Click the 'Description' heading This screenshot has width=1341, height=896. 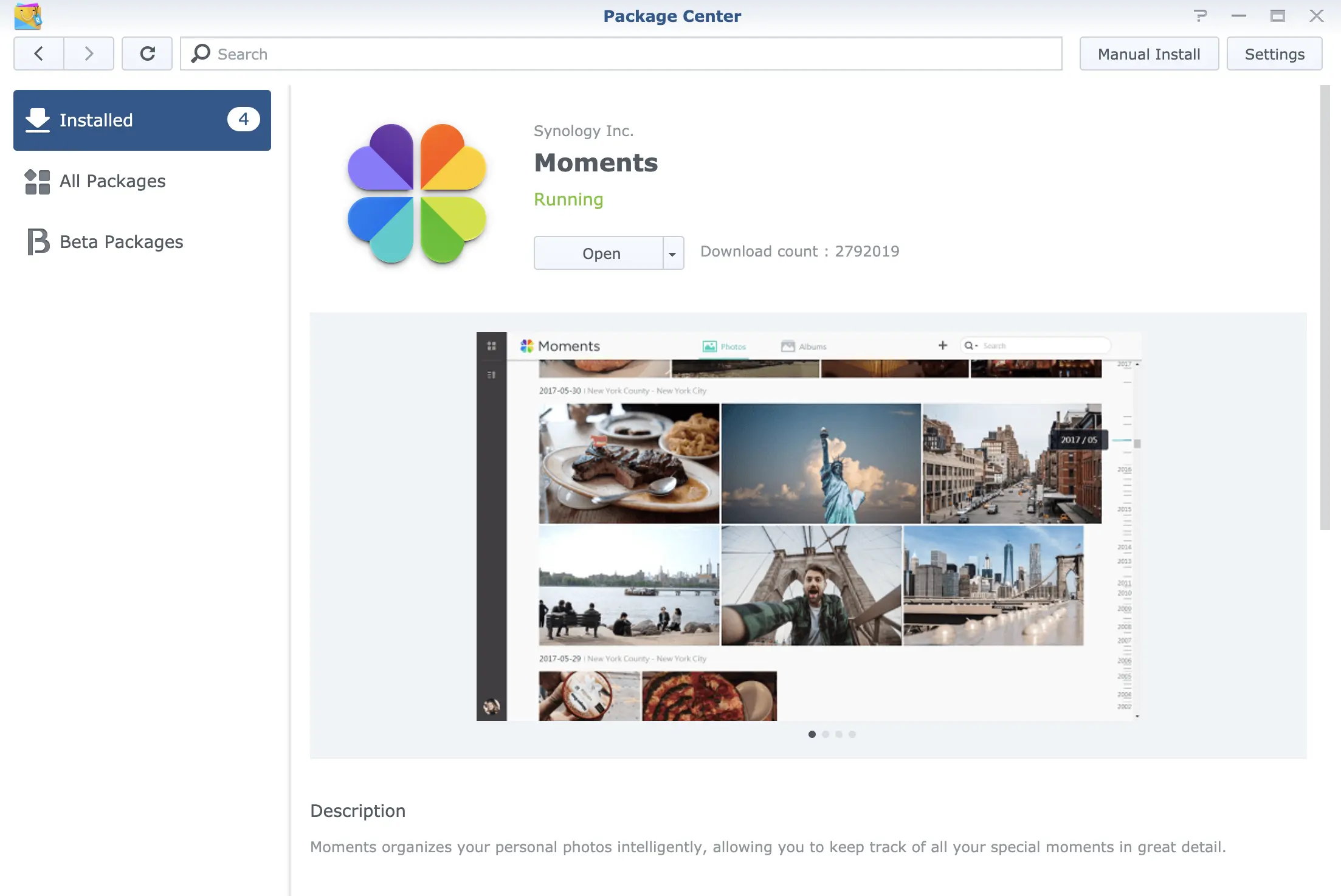[357, 811]
